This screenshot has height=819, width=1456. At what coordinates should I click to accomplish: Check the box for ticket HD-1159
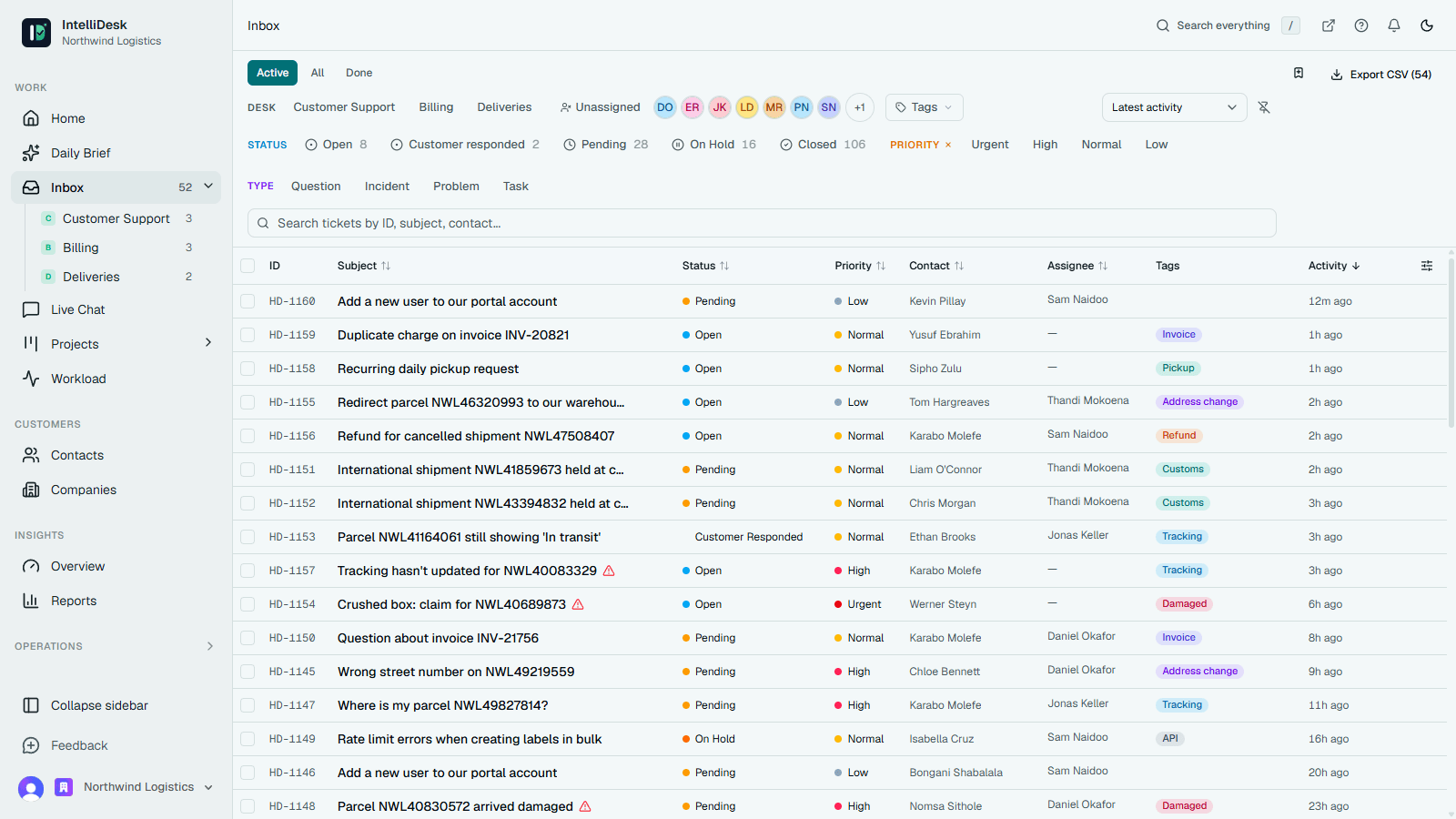248,335
